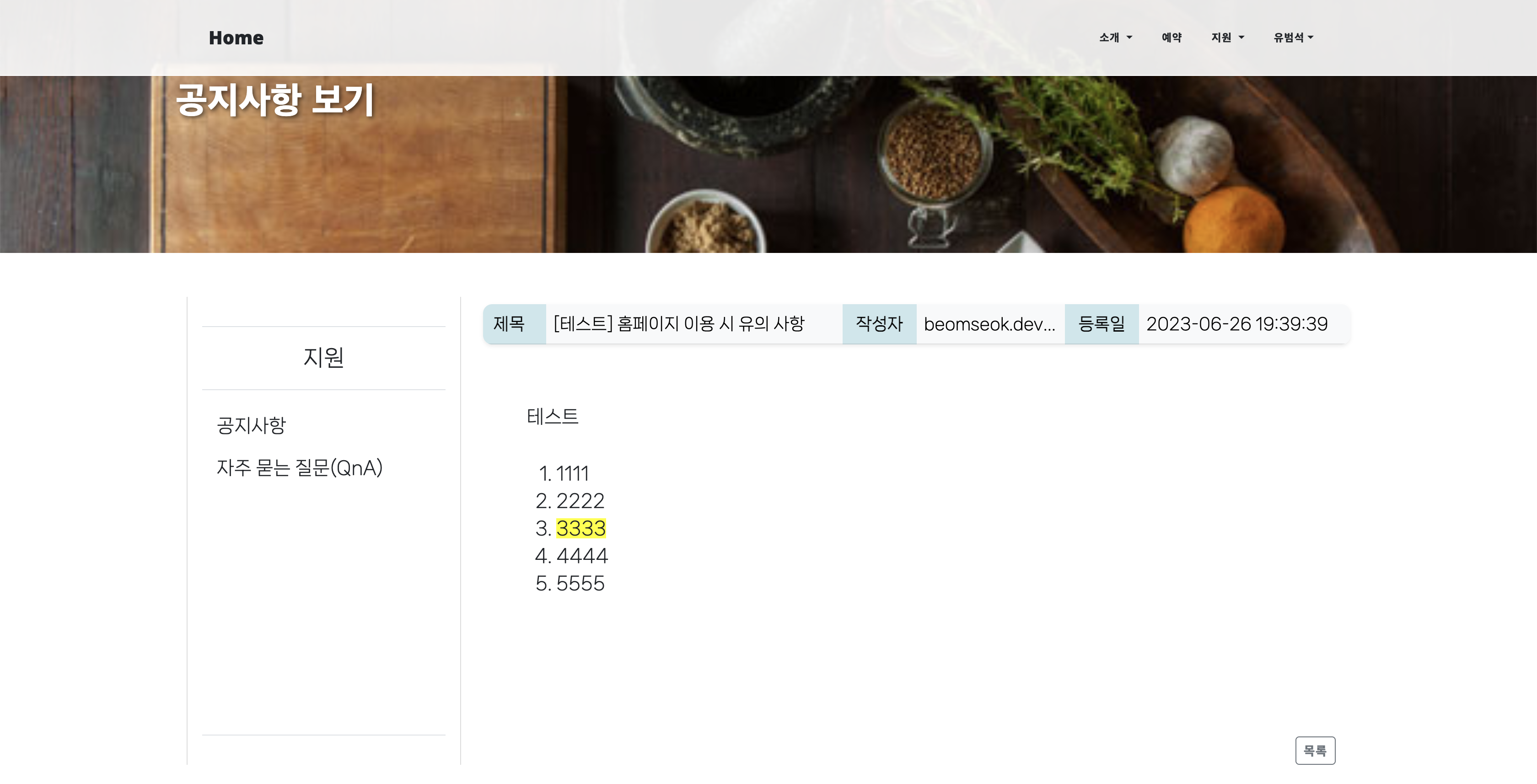1537x784 pixels.
Task: Click the 테스트 body text
Action: (553, 416)
